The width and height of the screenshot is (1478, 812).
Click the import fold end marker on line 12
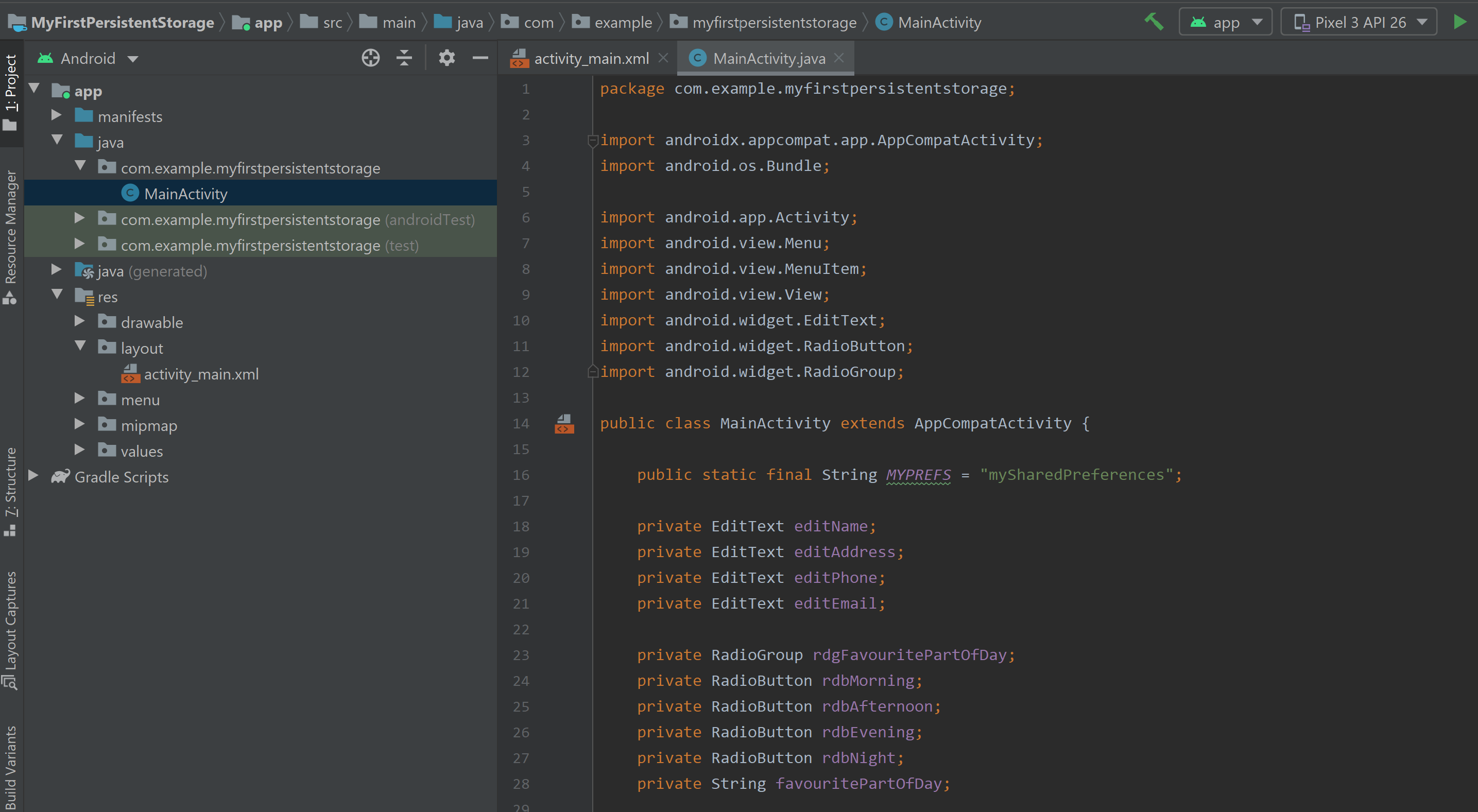592,371
